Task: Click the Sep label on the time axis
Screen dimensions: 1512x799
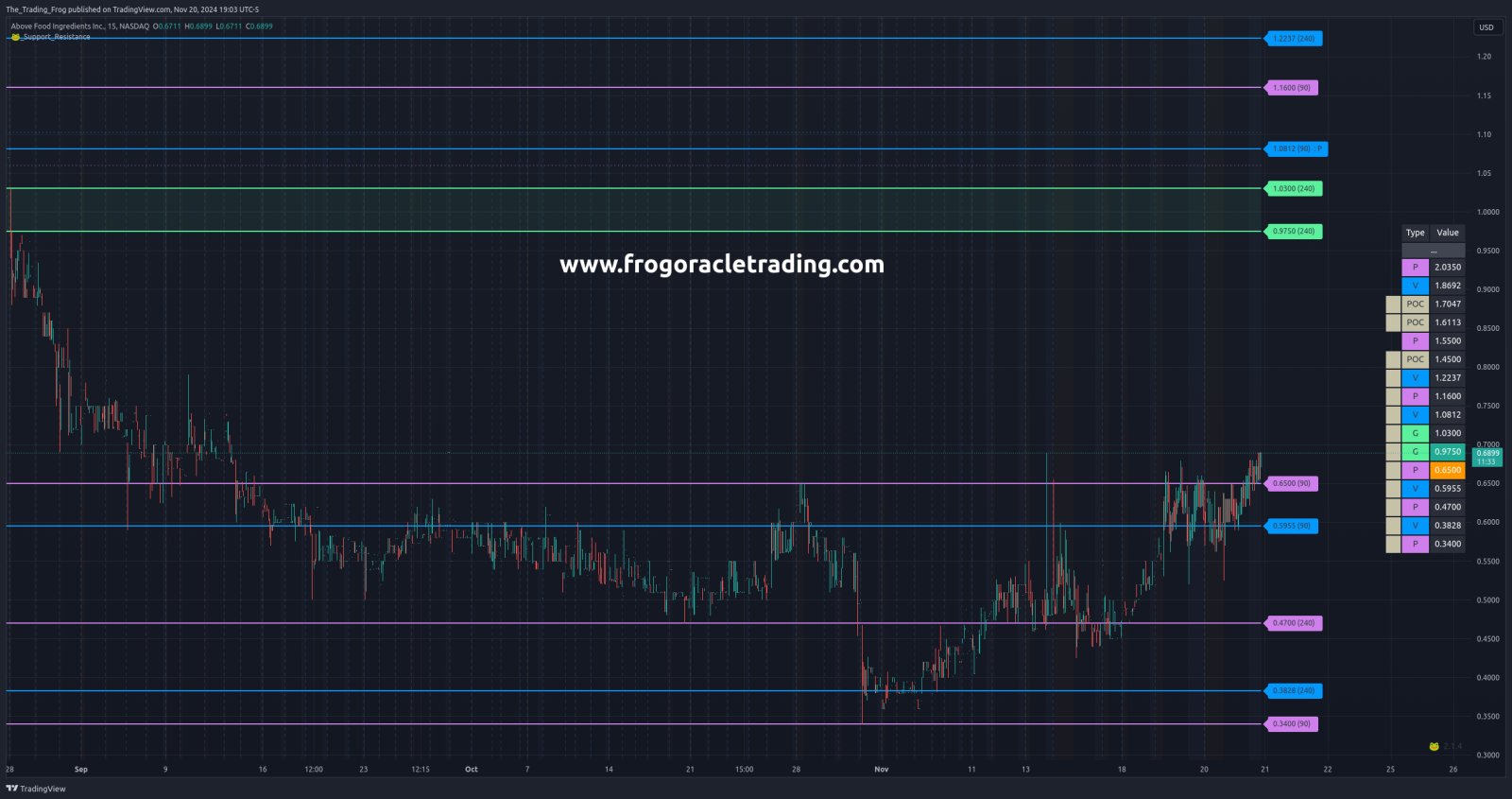Action: click(81, 770)
